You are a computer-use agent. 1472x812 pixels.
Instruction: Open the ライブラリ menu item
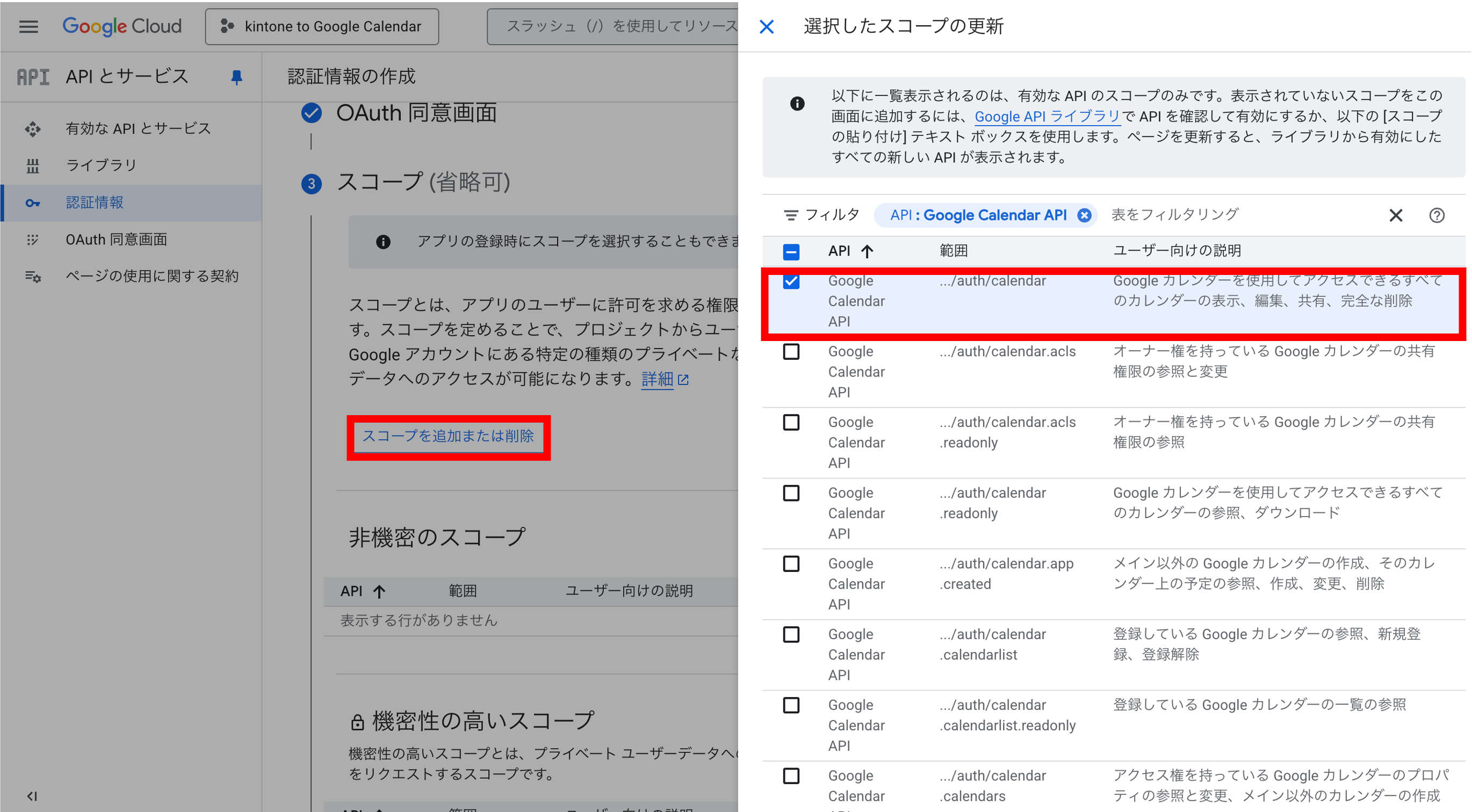[101, 165]
